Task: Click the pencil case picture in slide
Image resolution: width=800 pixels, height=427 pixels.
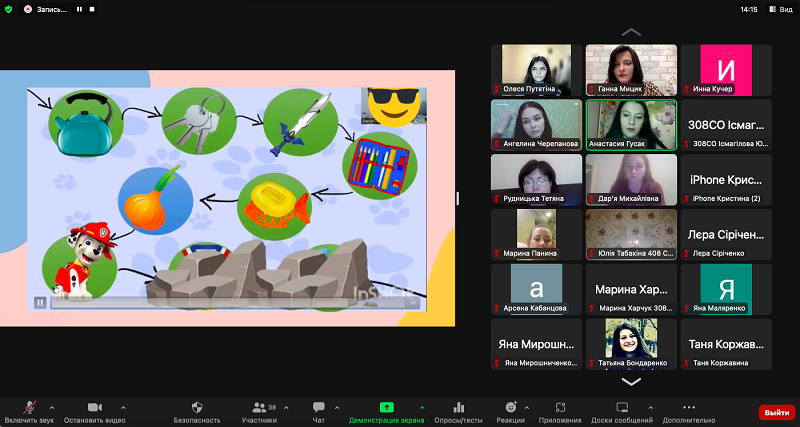Action: 380,166
